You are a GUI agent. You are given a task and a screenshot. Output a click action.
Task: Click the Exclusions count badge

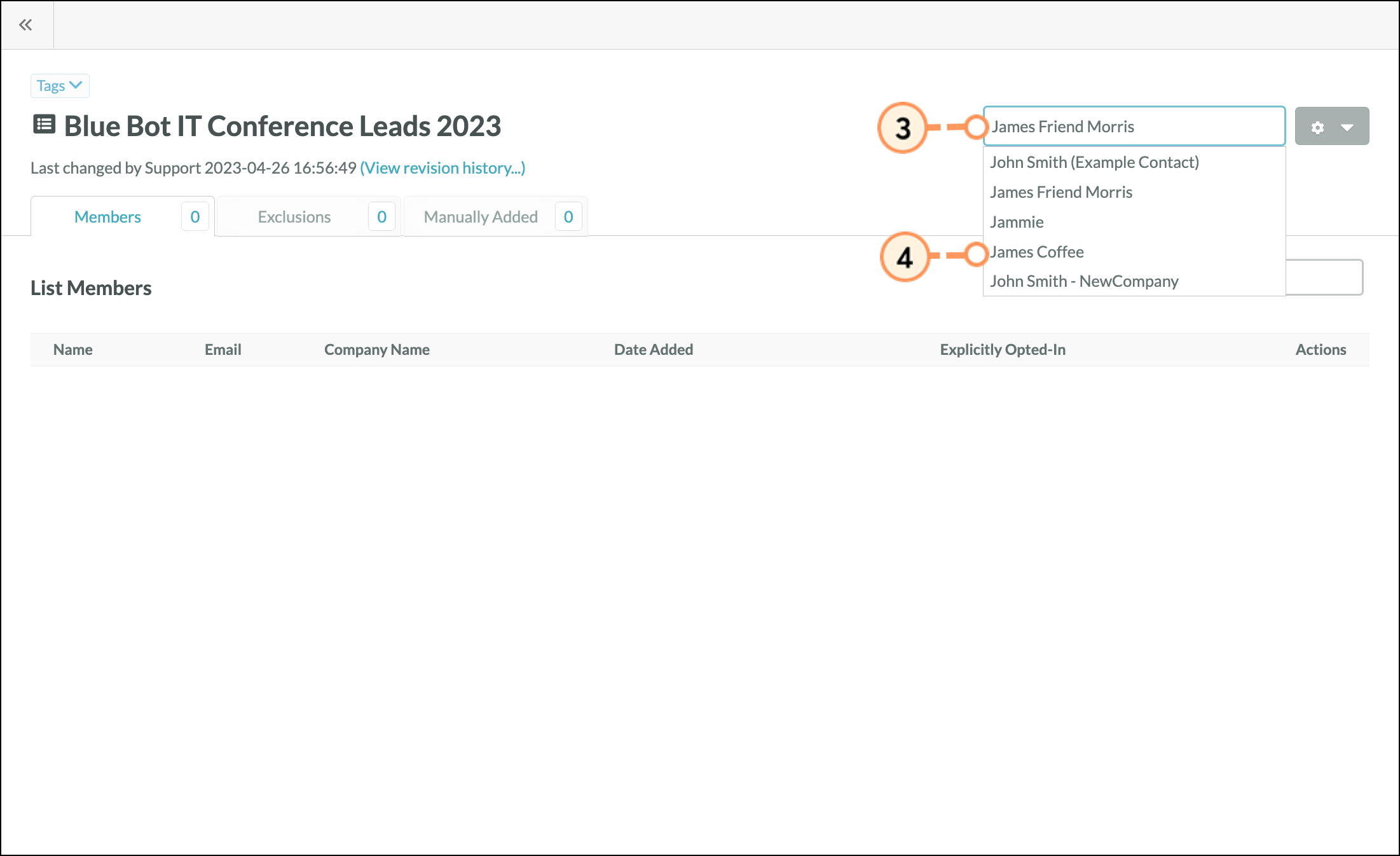pyautogui.click(x=381, y=217)
